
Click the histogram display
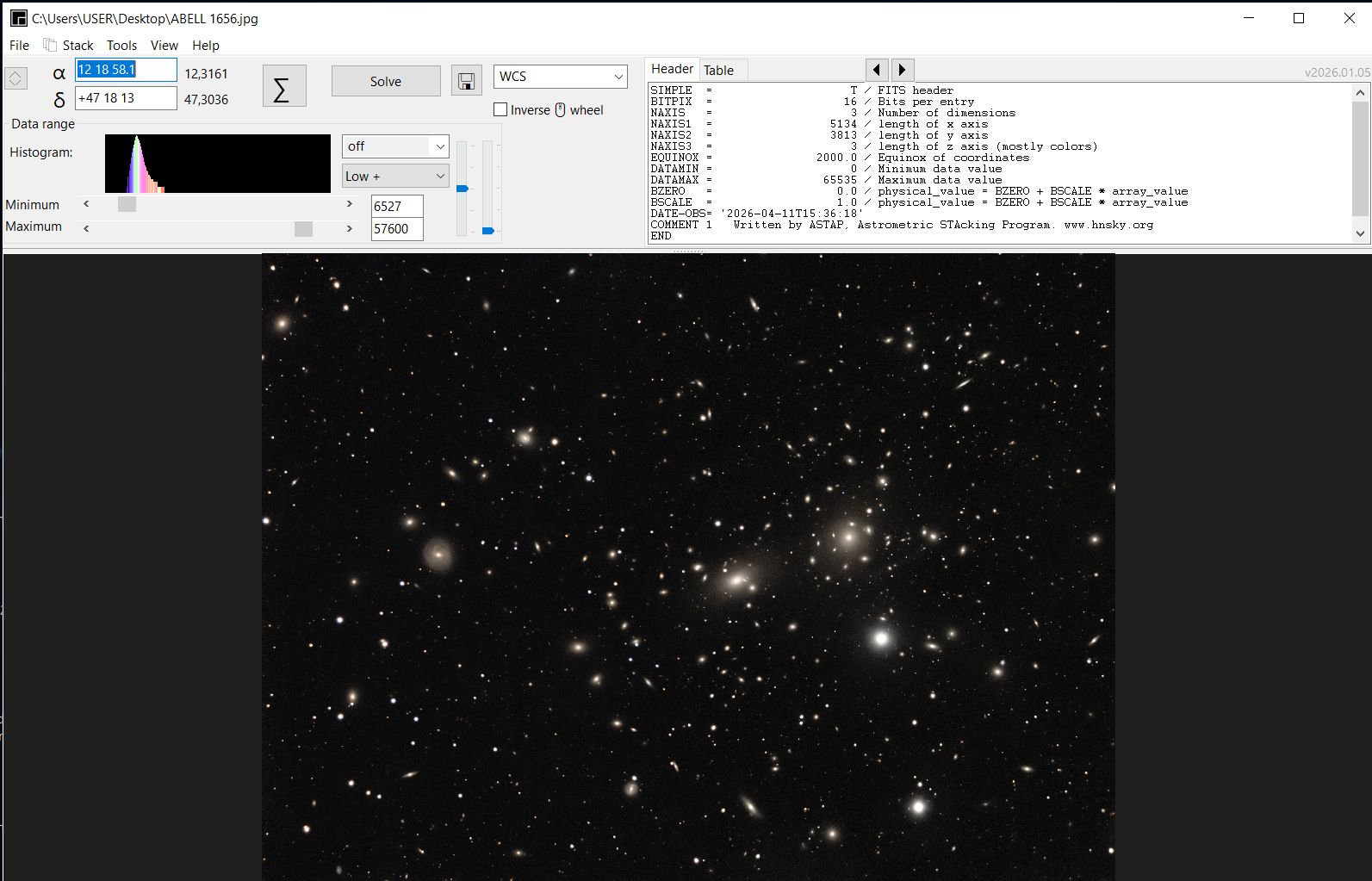pos(218,164)
